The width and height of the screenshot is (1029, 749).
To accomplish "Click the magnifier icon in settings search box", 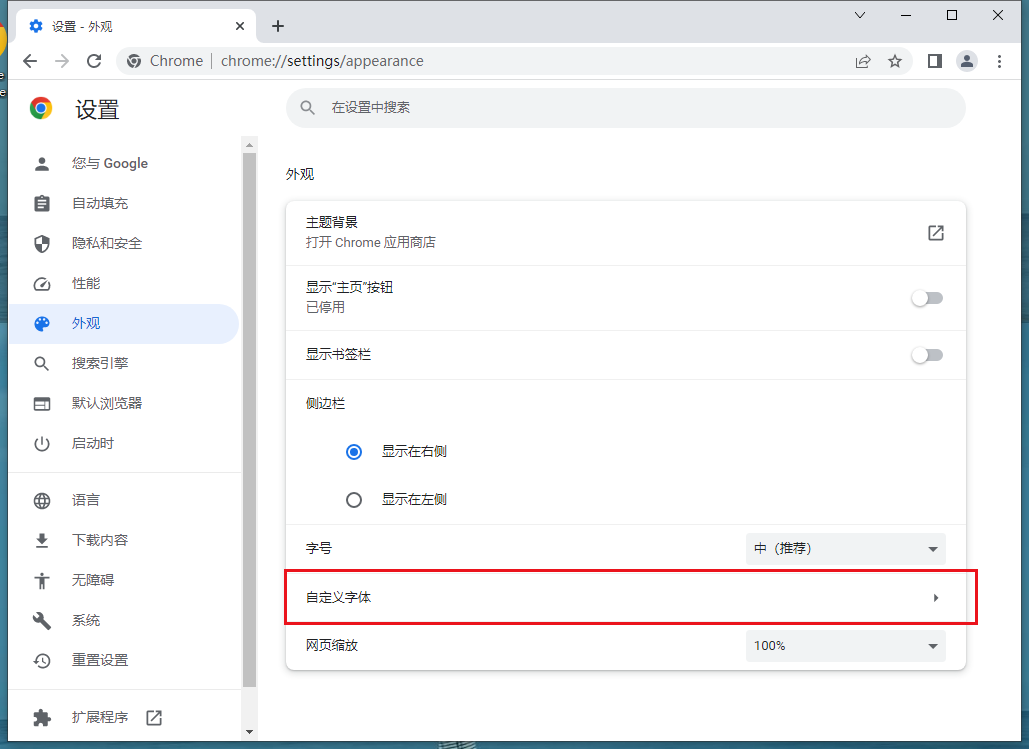I will (x=307, y=108).
